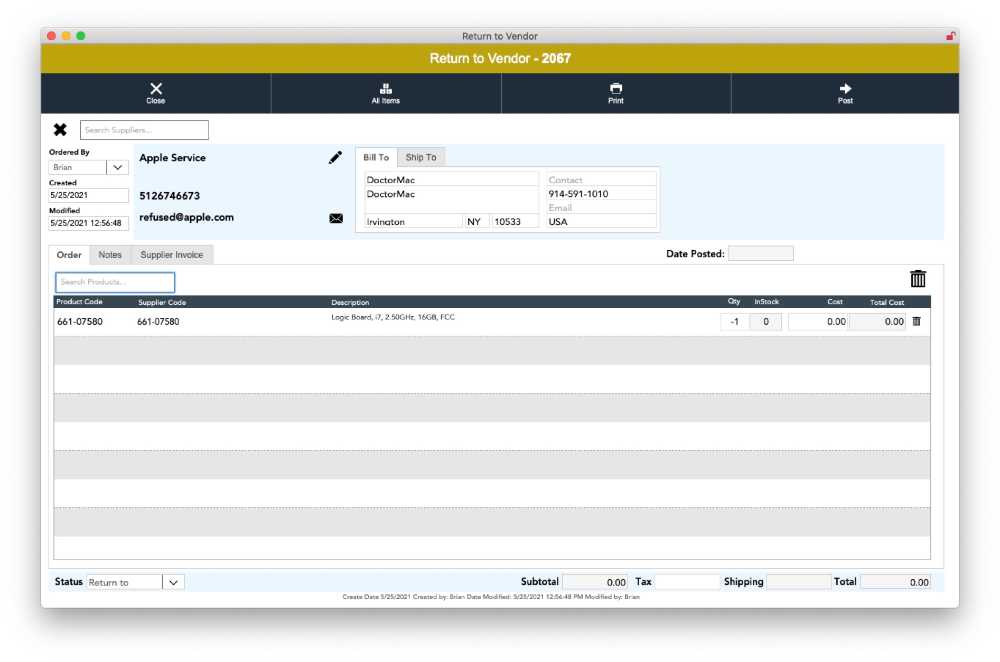Post the return using the arrow icon

click(845, 93)
